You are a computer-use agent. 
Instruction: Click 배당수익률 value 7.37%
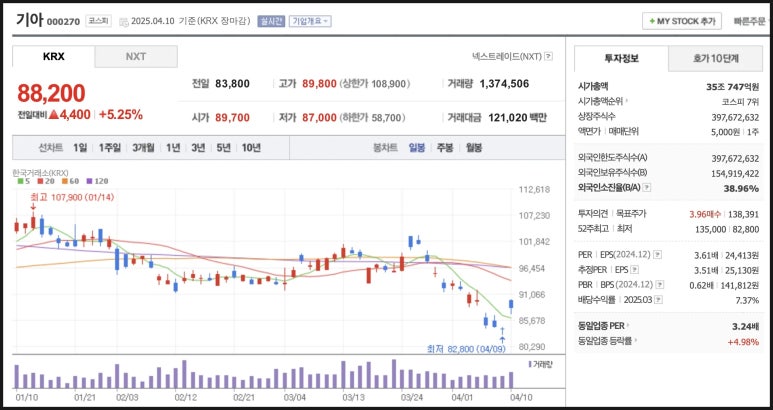747,300
